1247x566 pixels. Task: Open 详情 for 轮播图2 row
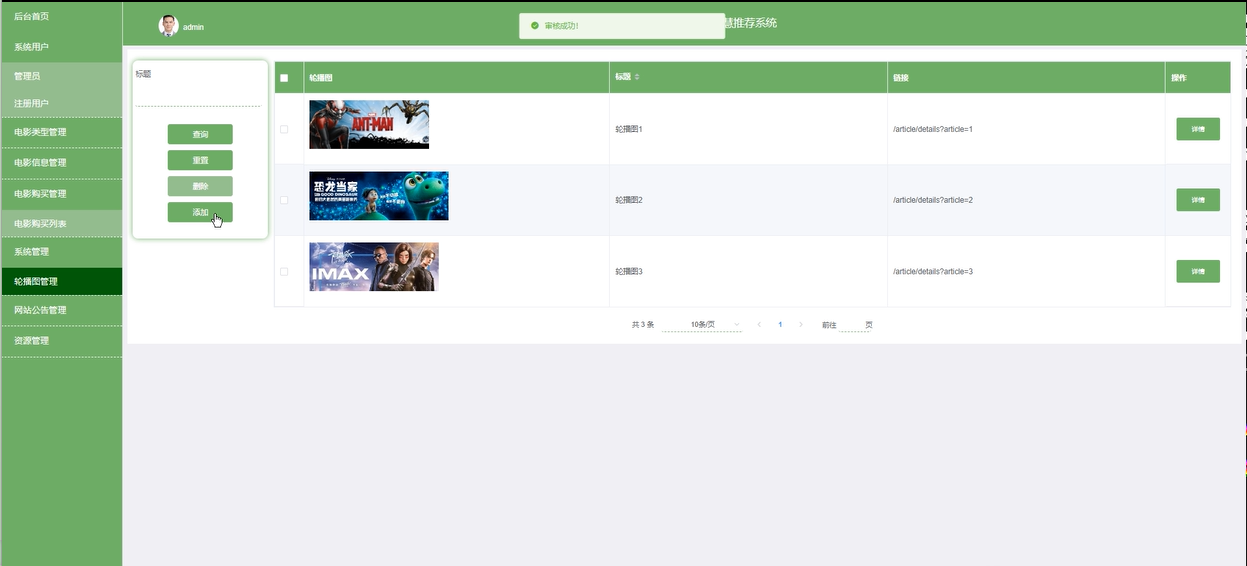pos(1198,200)
